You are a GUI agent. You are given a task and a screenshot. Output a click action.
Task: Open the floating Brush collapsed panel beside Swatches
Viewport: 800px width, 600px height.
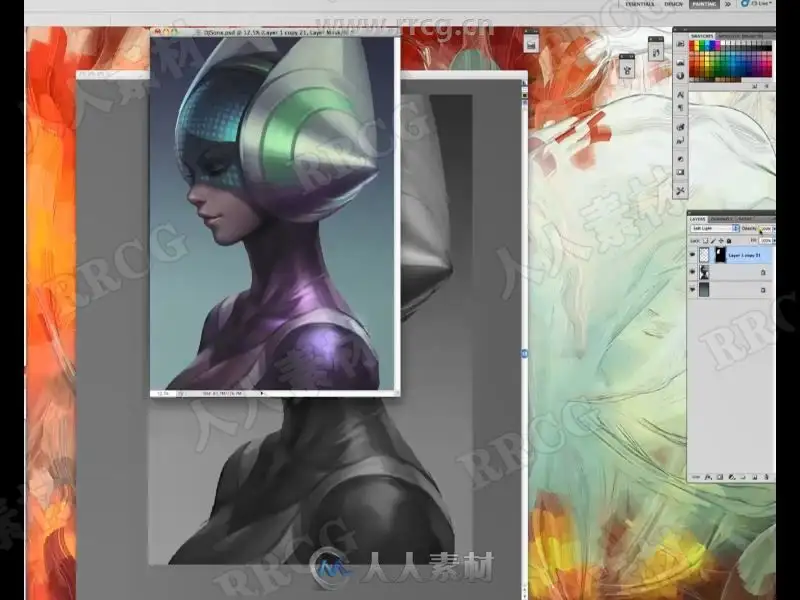coord(656,53)
